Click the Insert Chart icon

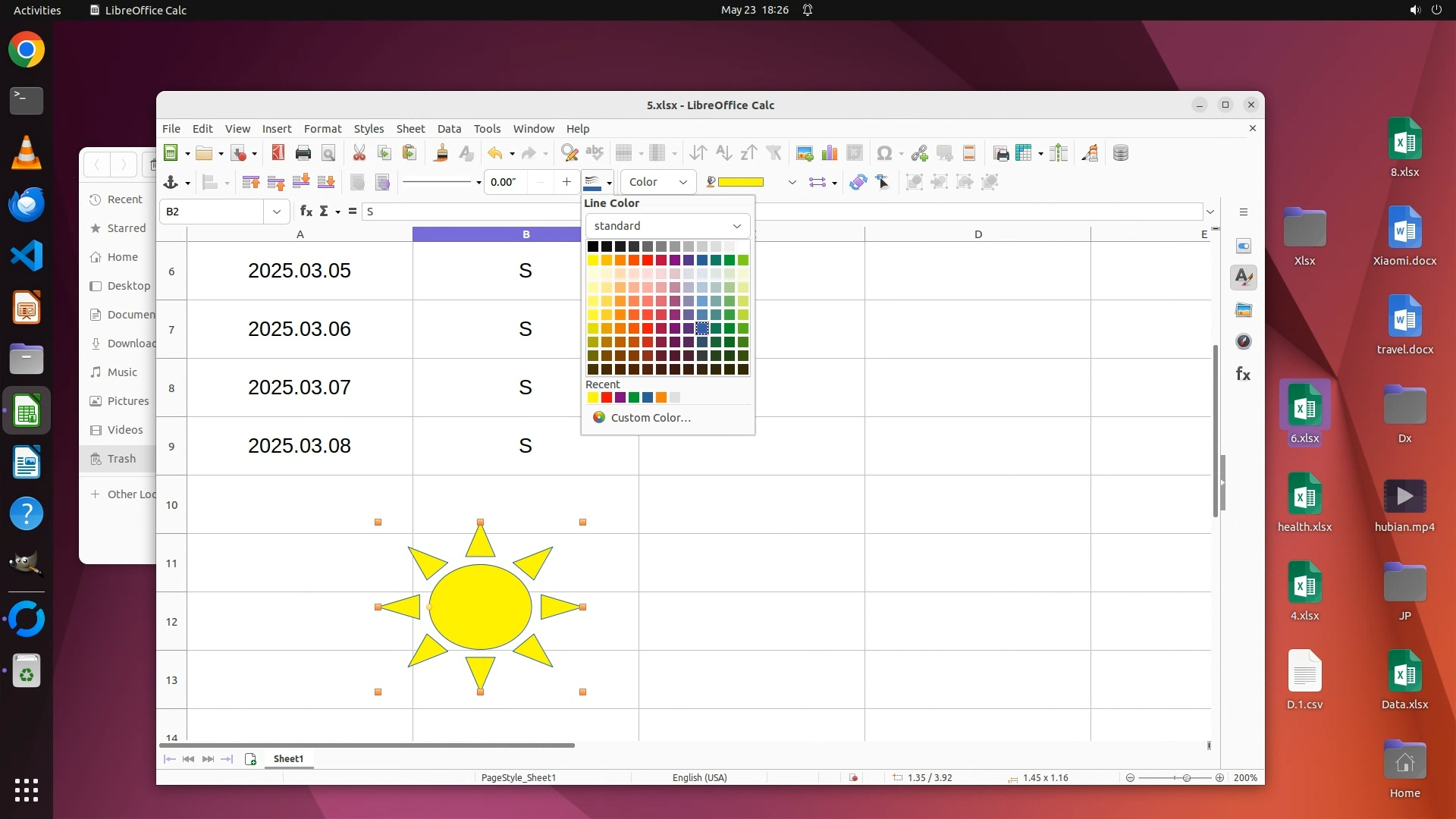830,153
